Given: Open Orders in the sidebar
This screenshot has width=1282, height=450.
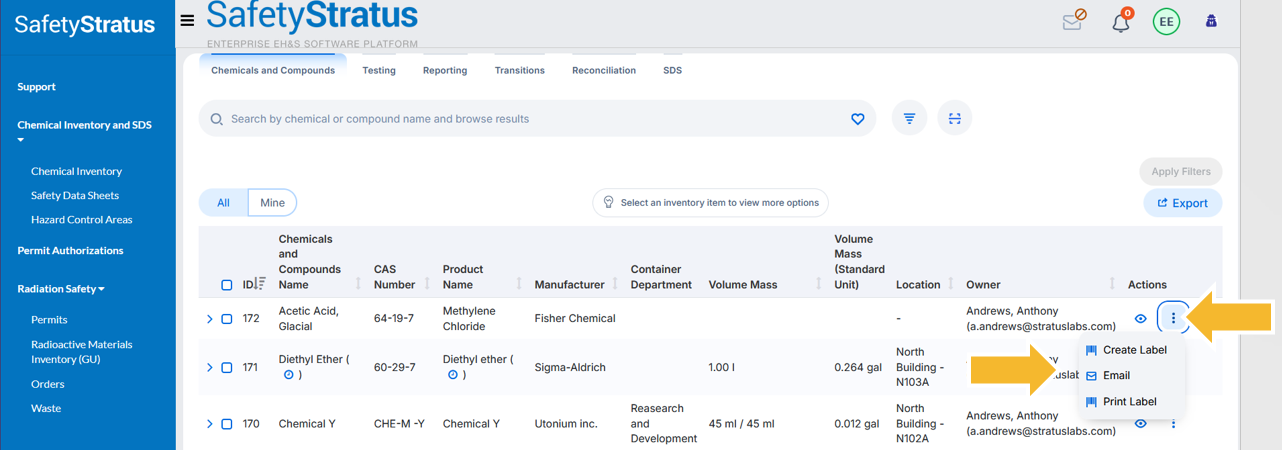Looking at the screenshot, I should tap(48, 384).
